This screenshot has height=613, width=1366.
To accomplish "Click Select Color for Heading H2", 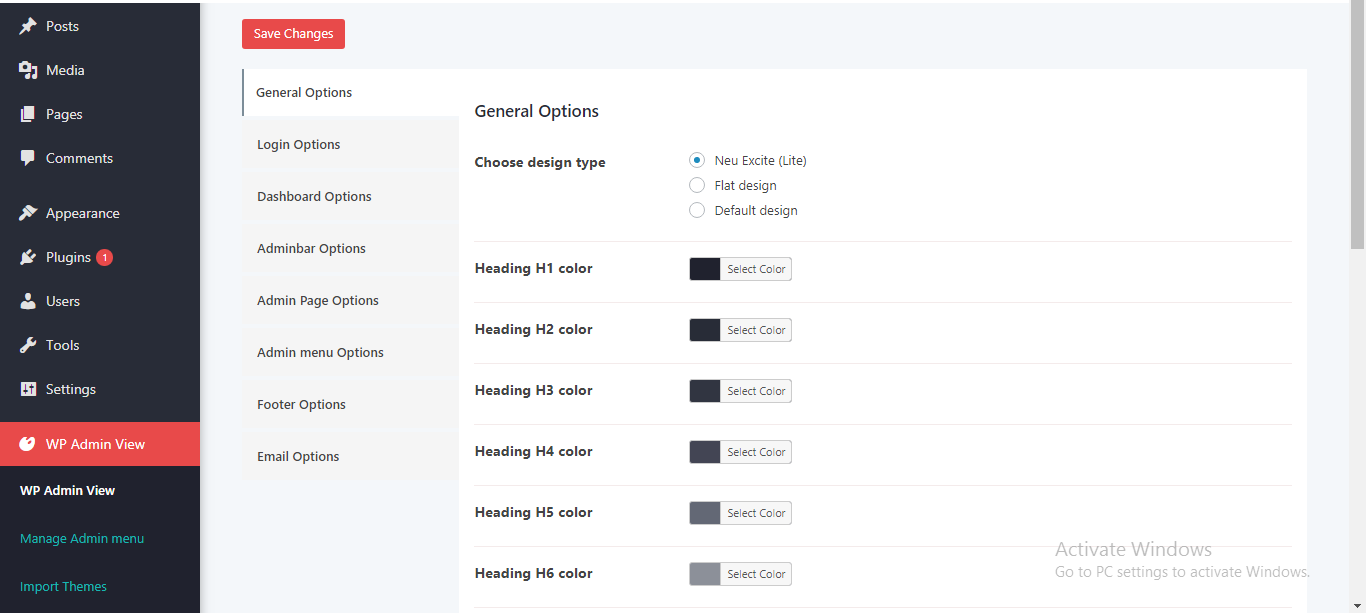I will pyautogui.click(x=756, y=330).
